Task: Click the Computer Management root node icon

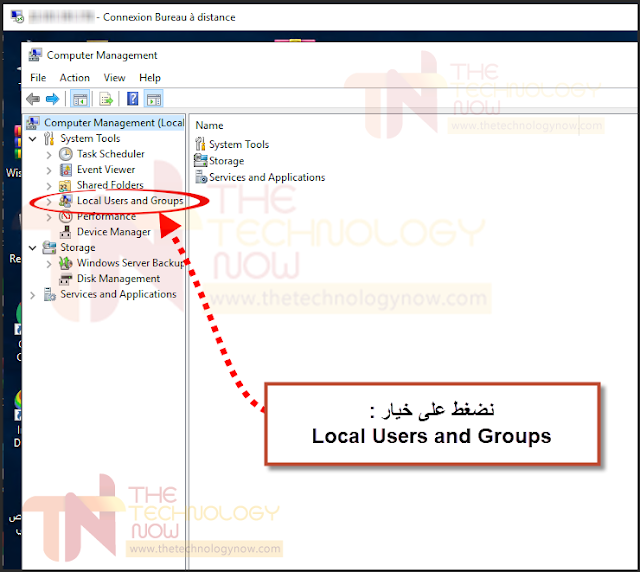Action: click(33, 122)
